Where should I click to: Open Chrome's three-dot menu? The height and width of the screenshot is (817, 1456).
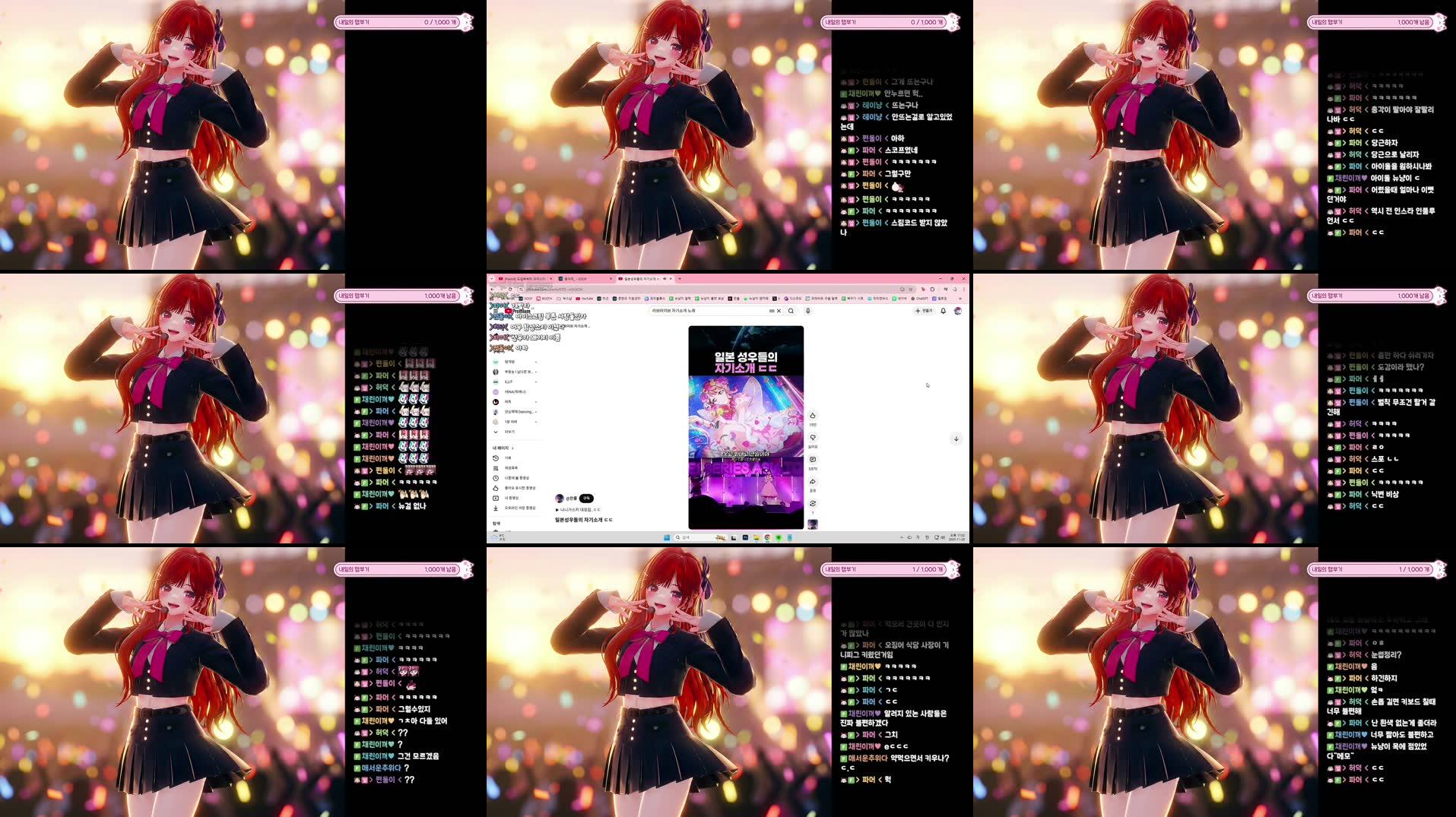(963, 289)
